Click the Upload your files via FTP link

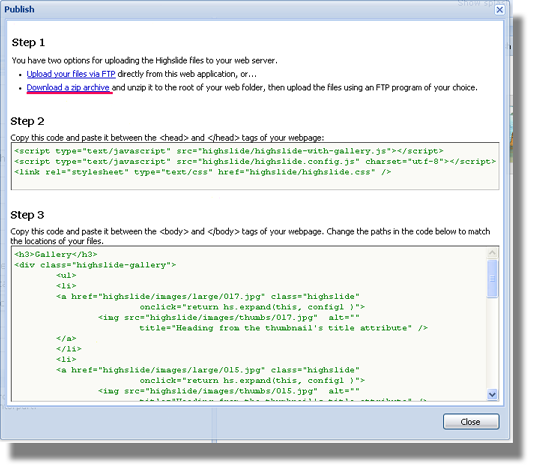point(71,74)
